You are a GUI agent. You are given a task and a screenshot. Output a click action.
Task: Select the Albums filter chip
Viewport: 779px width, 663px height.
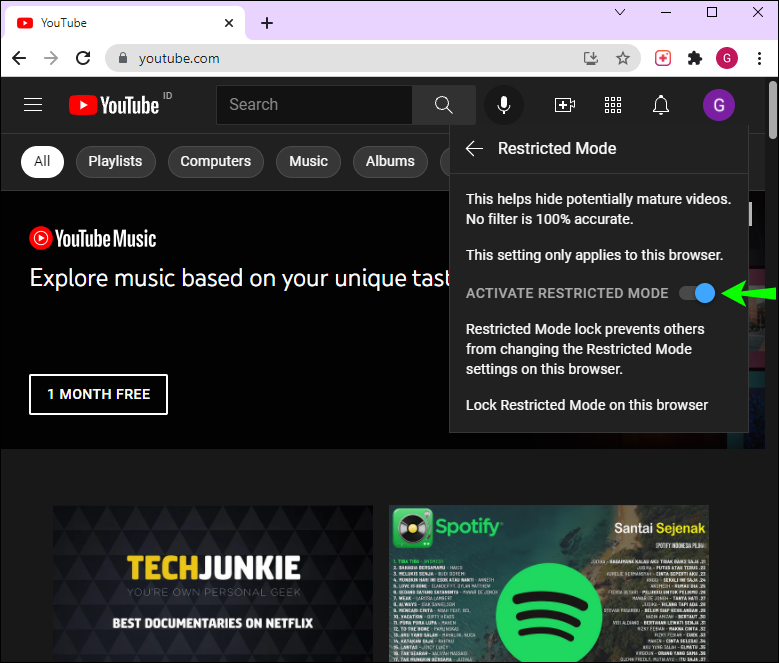[x=390, y=161]
